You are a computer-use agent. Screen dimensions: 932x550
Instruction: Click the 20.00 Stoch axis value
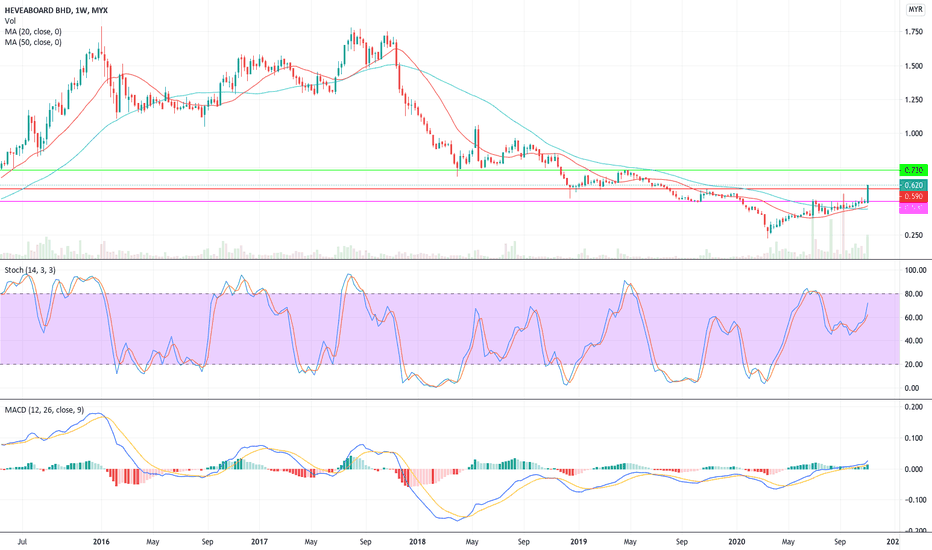[914, 364]
